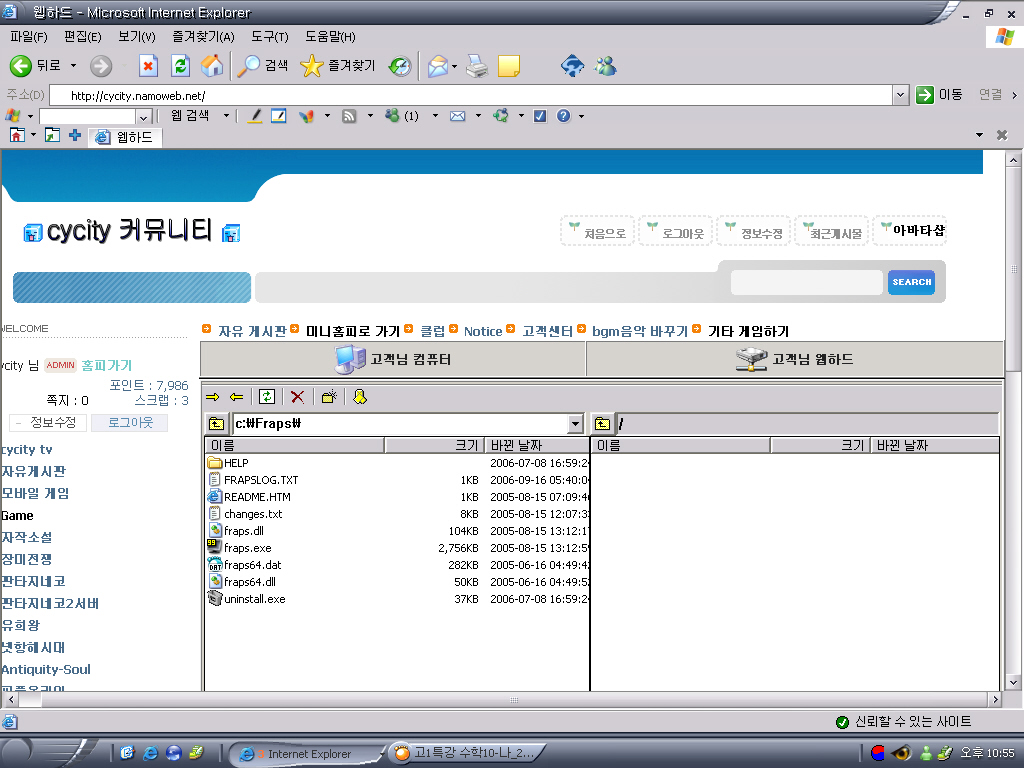Select fraps.exe in the local file list

click(x=247, y=548)
